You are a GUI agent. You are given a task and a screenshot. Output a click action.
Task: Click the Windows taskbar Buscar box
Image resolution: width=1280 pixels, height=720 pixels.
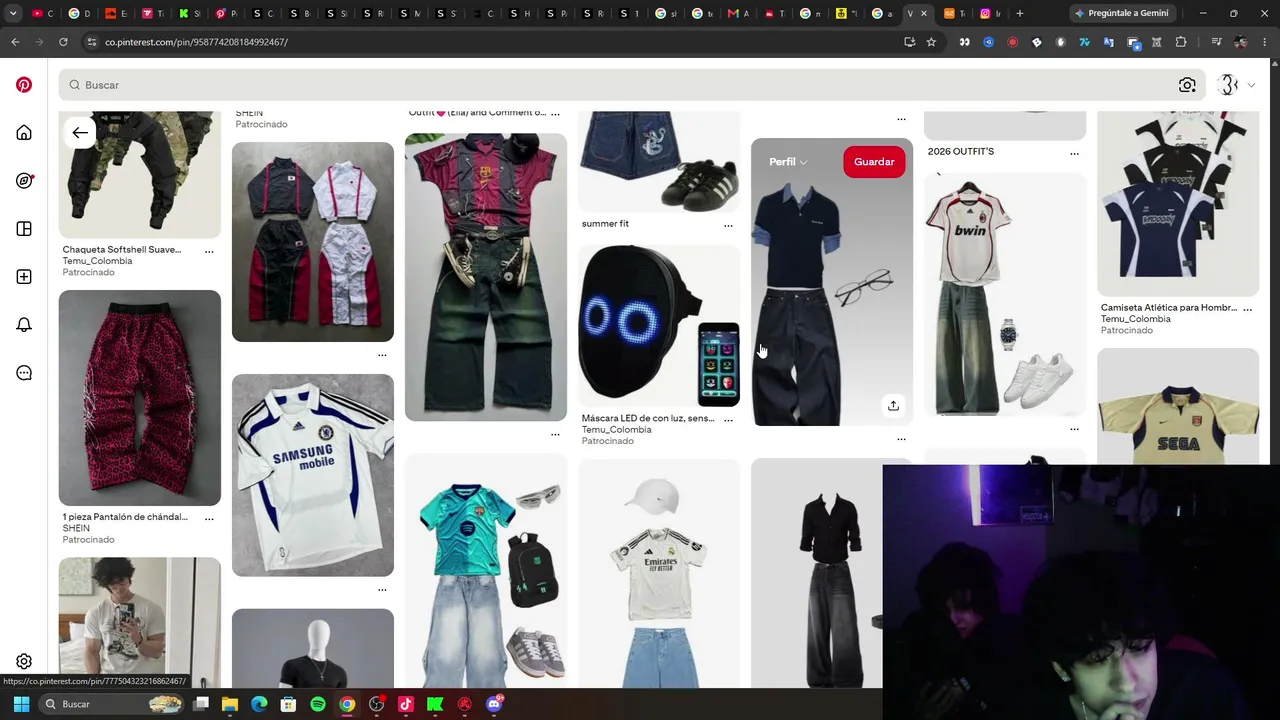(x=112, y=704)
